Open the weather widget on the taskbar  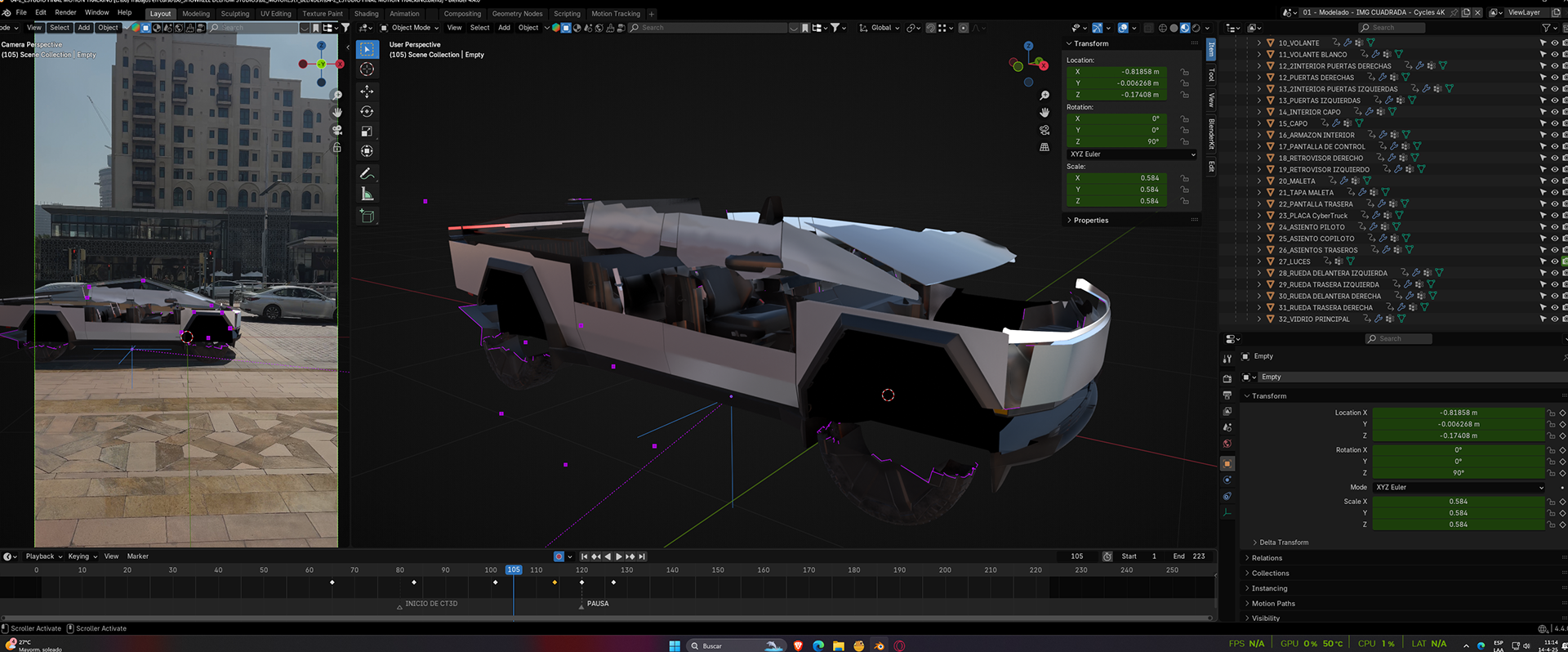tap(33, 645)
